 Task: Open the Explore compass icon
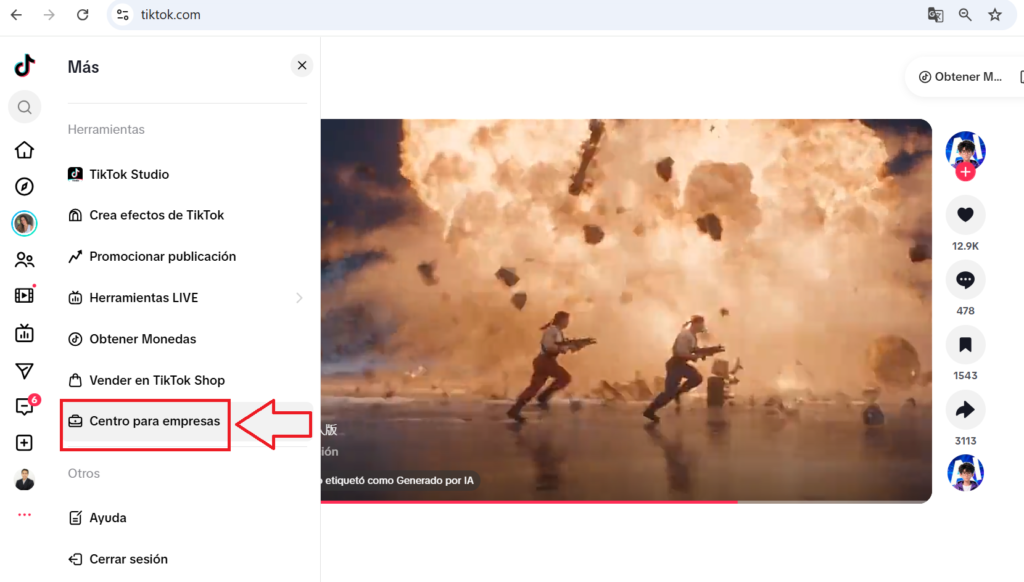24,187
